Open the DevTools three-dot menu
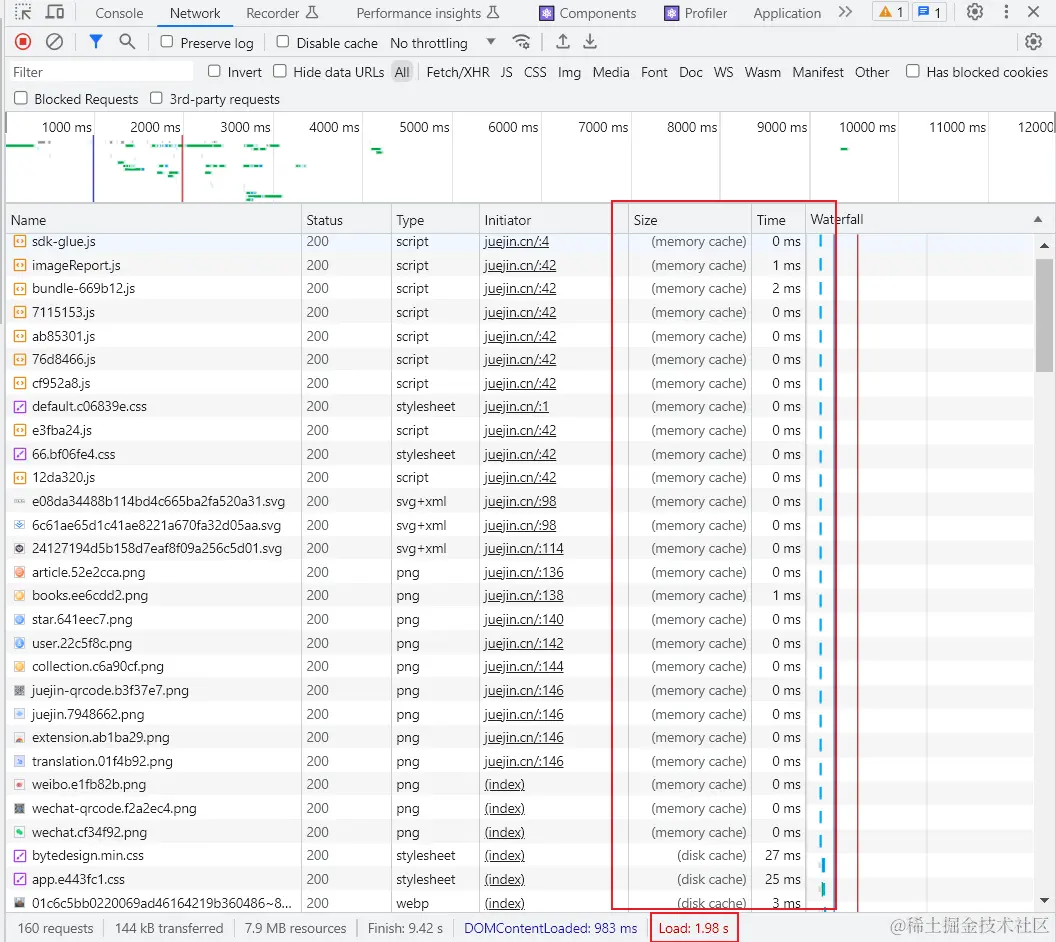Viewport: 1056px width, 942px height. [1006, 12]
